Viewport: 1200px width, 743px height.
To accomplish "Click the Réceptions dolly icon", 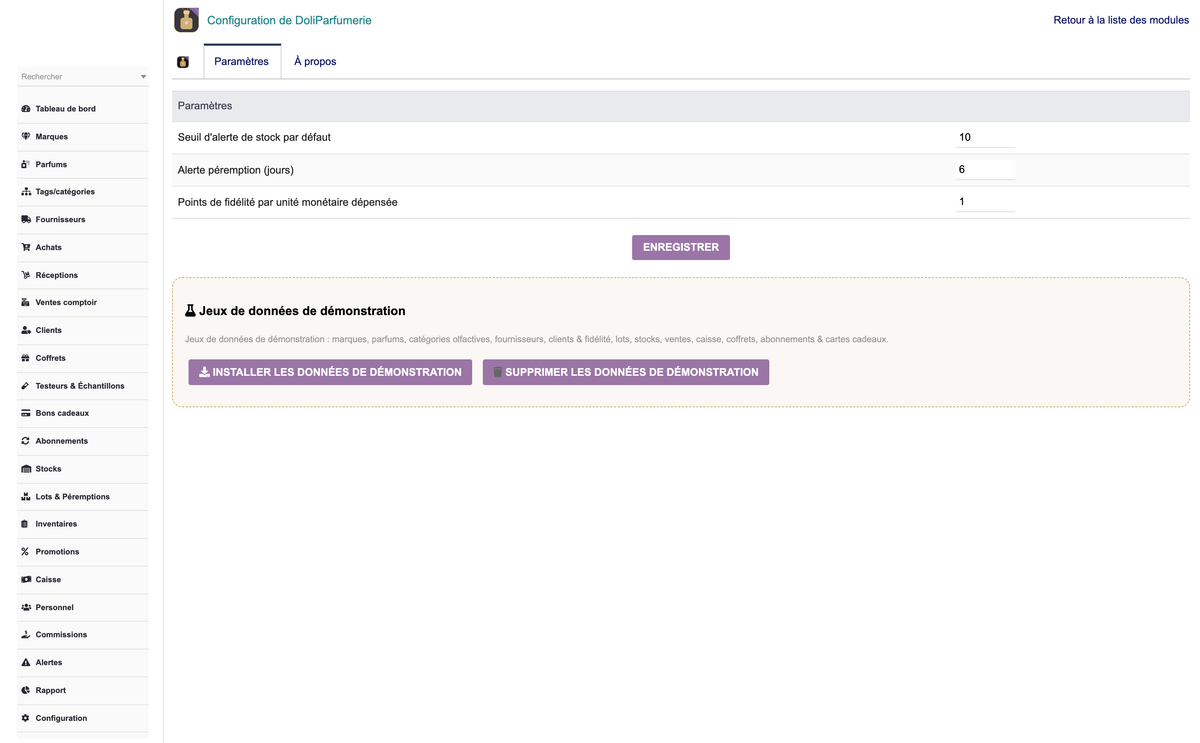I will 26,275.
